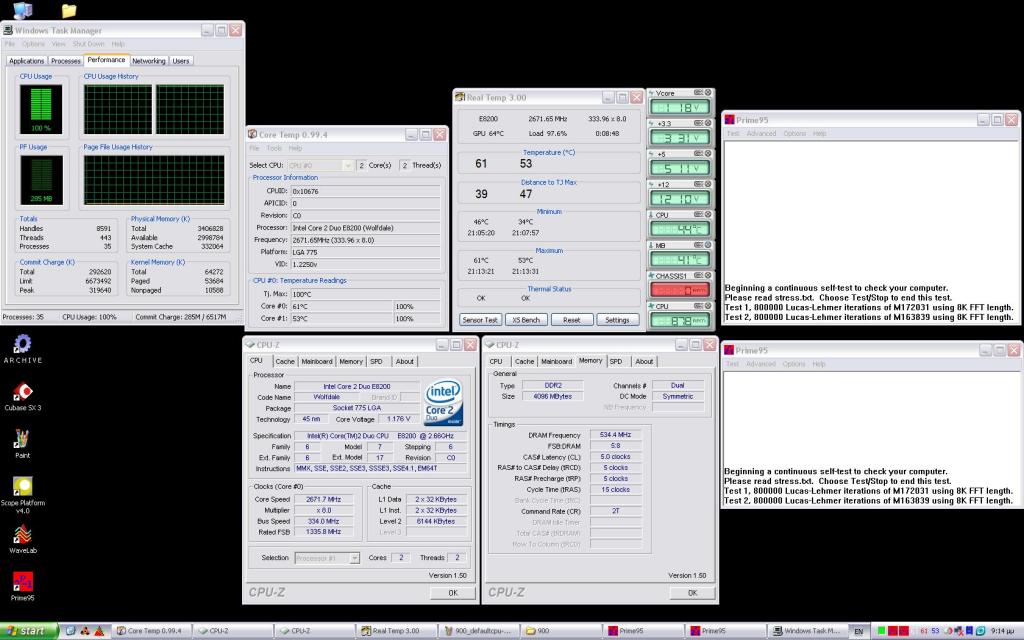Click the Frequency field in Core Temp

click(365, 240)
